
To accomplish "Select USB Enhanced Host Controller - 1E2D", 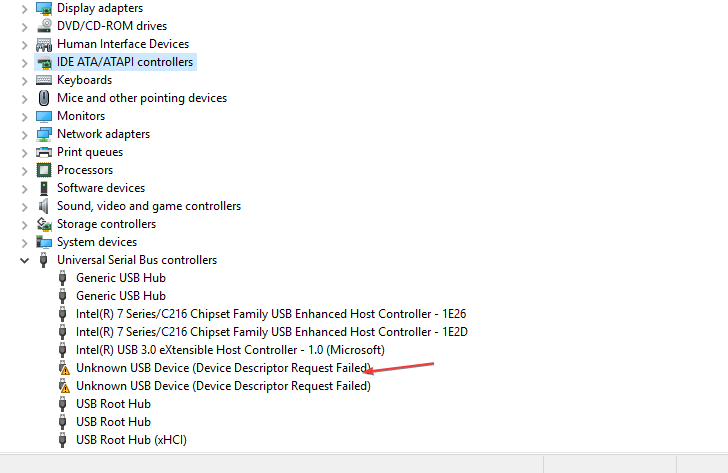I will [x=270, y=332].
